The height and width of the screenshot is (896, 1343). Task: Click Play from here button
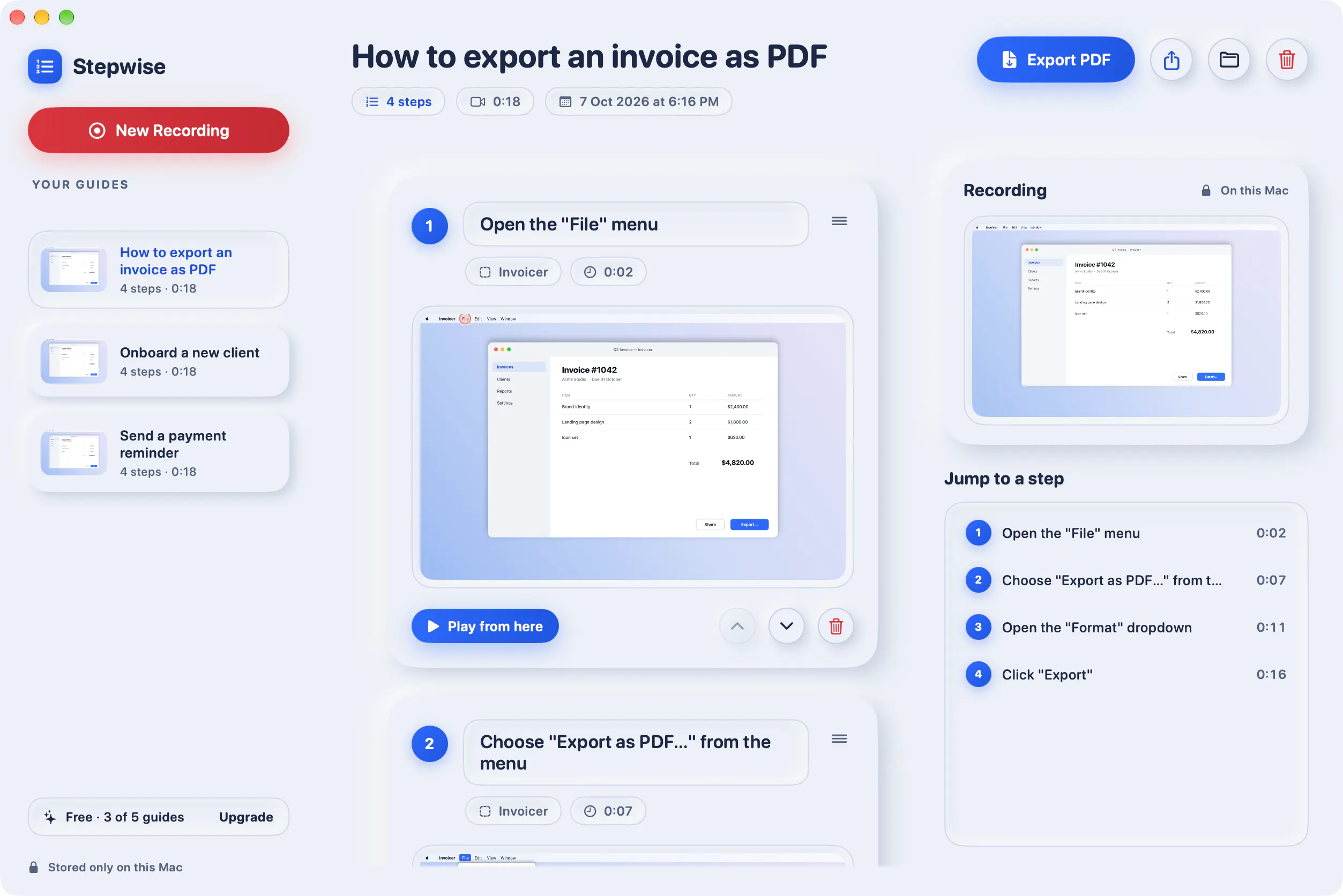484,626
